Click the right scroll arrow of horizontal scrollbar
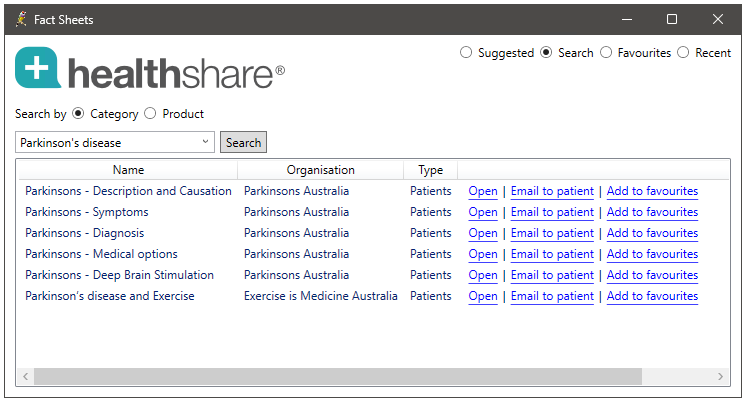 [x=720, y=376]
